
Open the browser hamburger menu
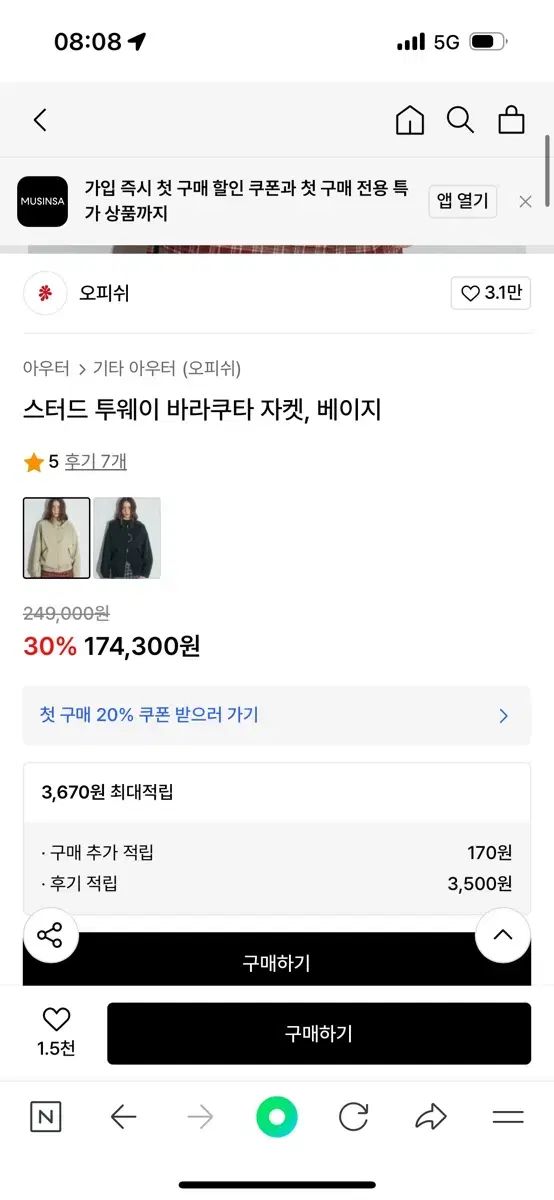[x=508, y=1117]
